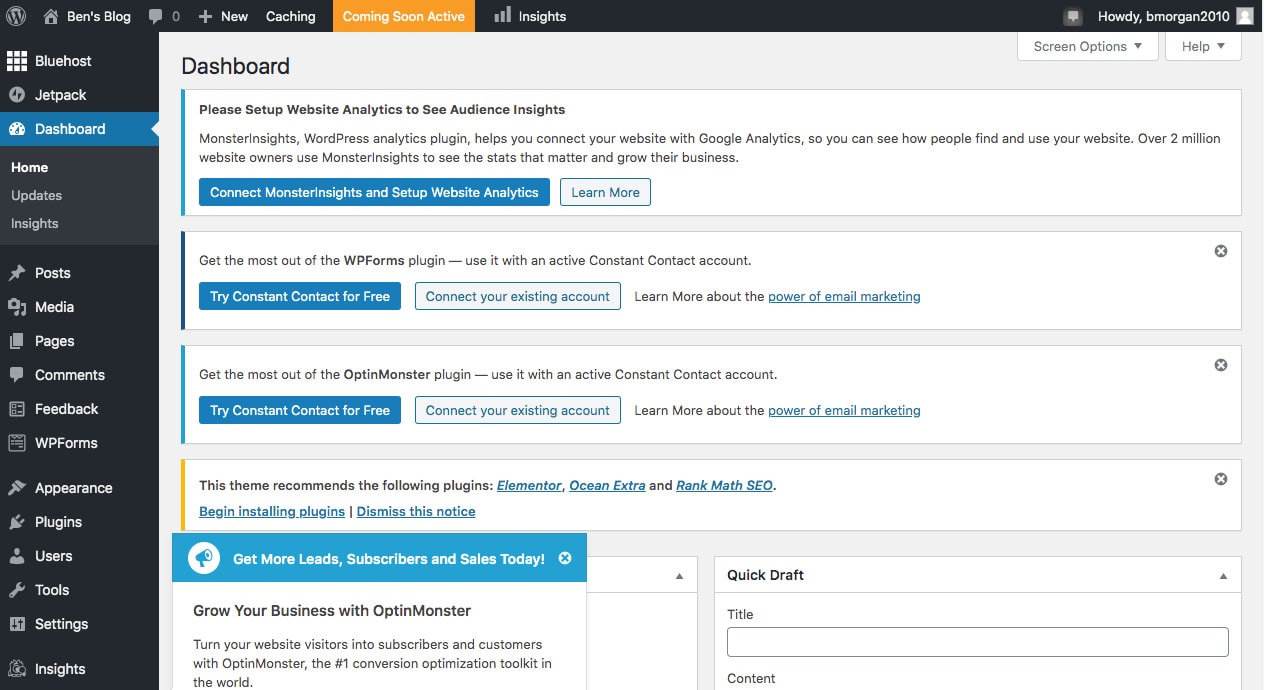The image size is (1264, 690).
Task: Click the Feedback icon in sidebar
Action: point(17,409)
